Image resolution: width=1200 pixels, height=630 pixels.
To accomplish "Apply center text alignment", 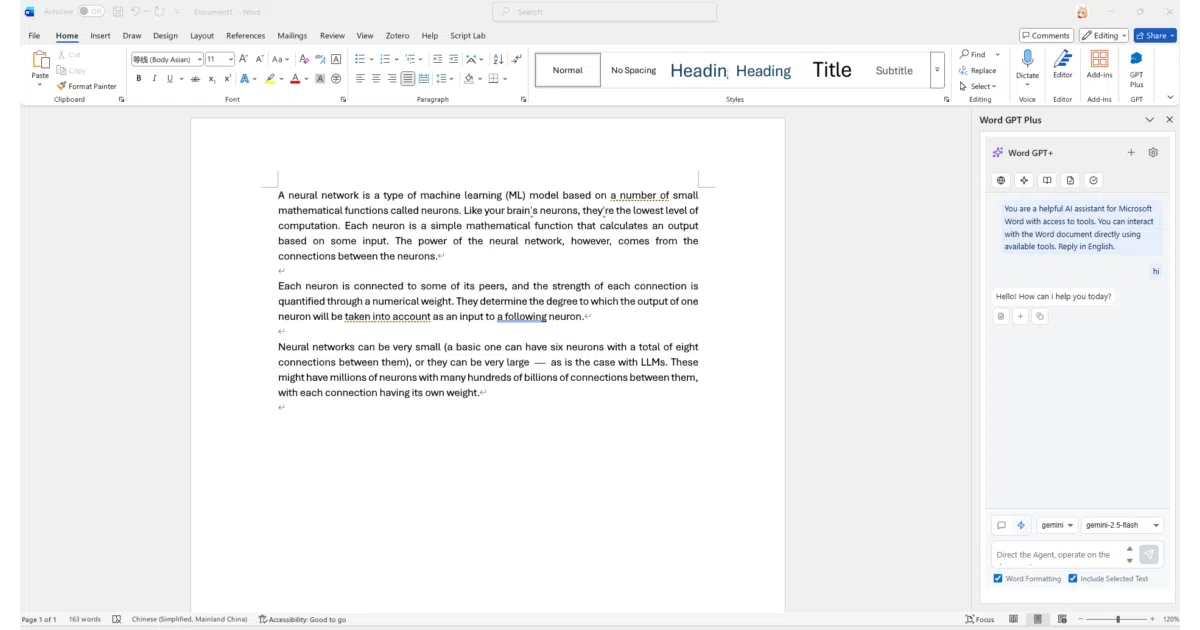I will tap(376, 78).
